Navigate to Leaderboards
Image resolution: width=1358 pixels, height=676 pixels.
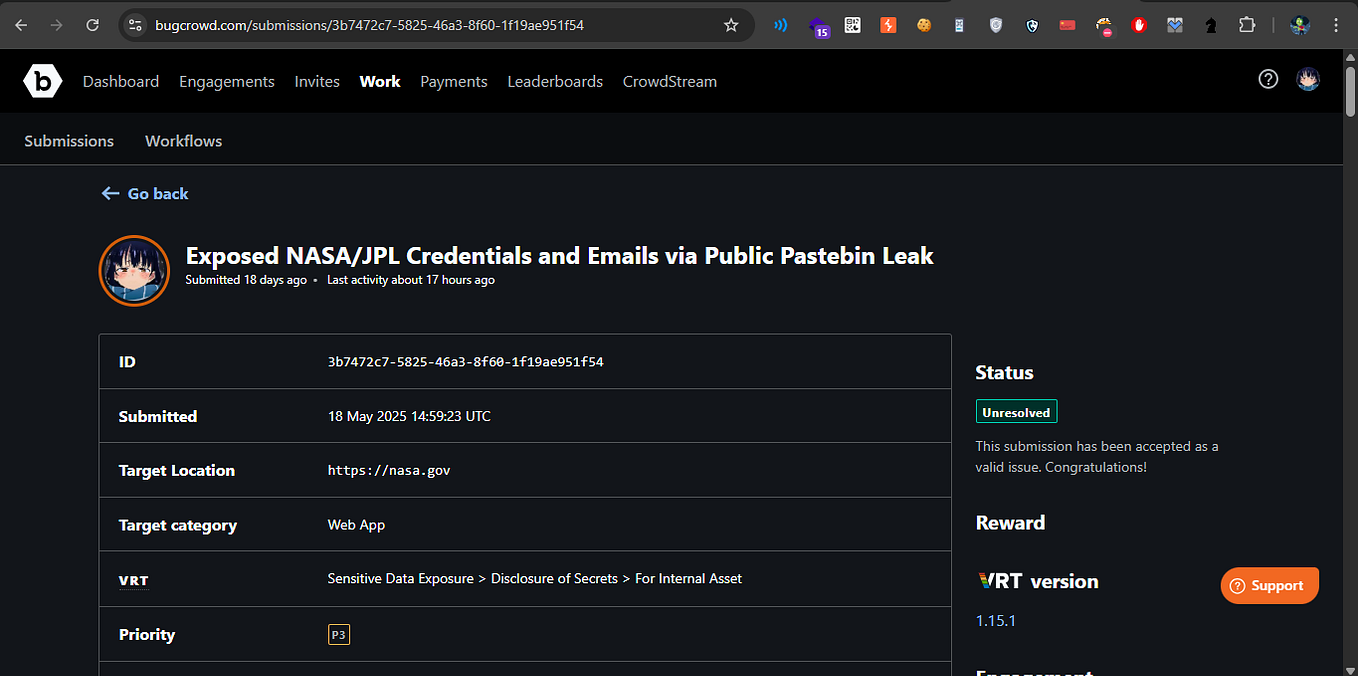tap(555, 81)
